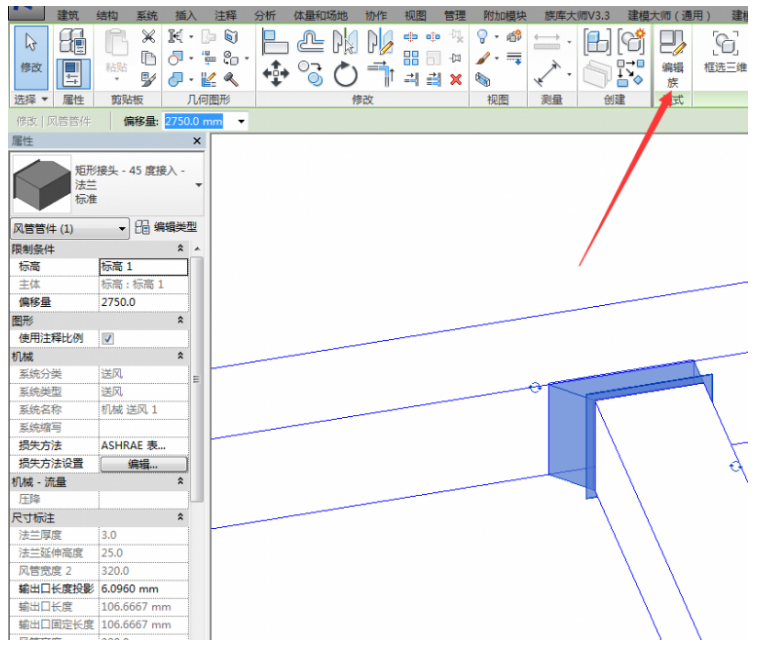Click the aligned dimension Measure icon
765x645 pixels.
point(547,73)
